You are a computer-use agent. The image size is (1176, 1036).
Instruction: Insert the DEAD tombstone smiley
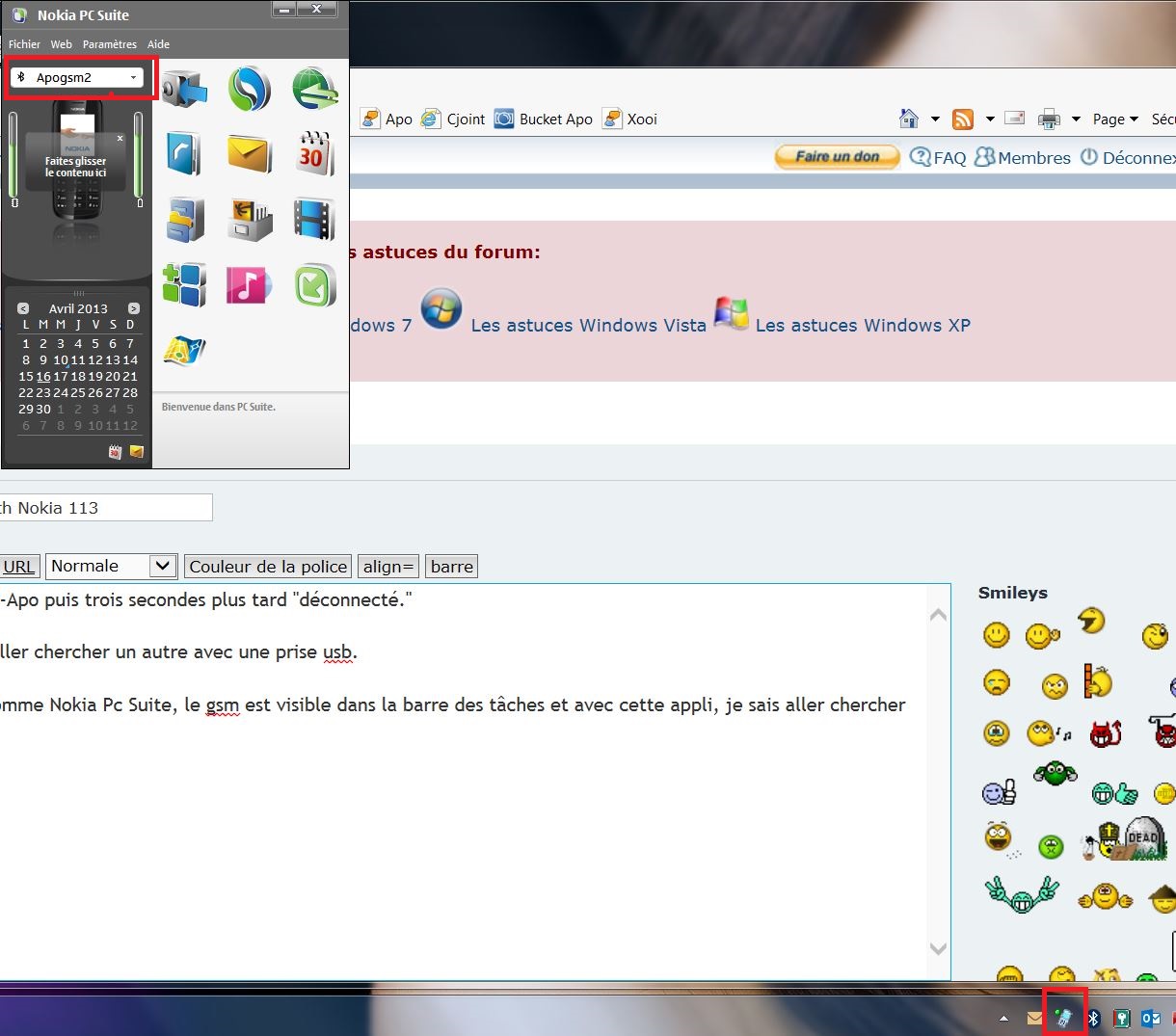[x=1144, y=837]
